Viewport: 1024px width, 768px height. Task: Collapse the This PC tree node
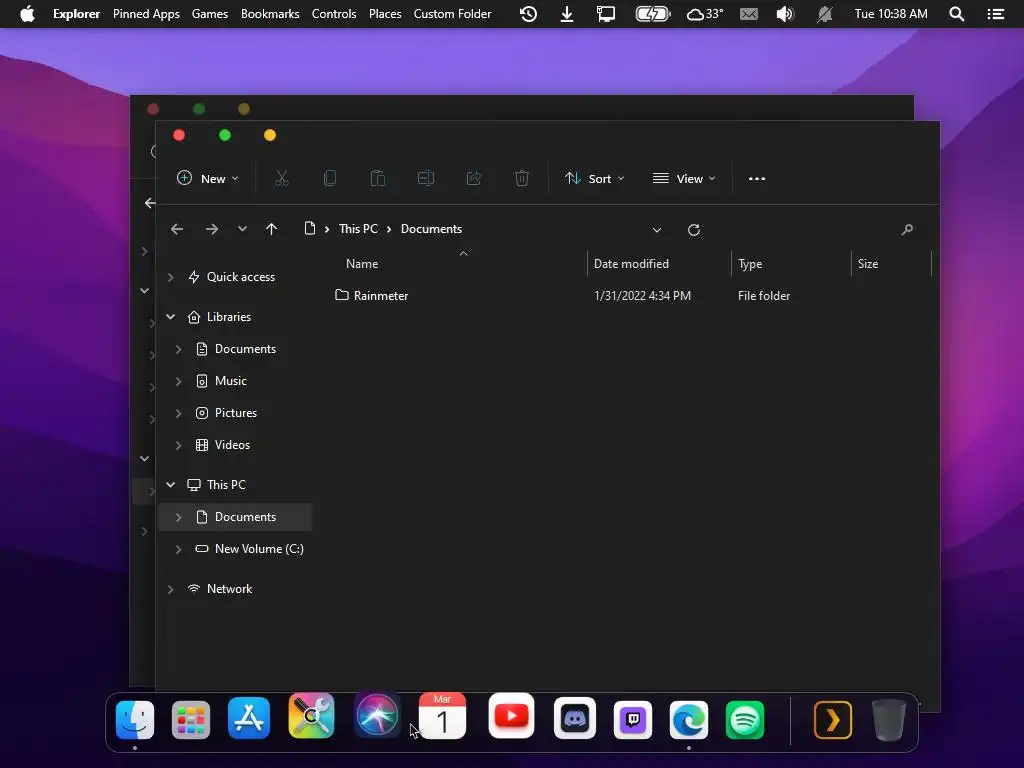170,485
